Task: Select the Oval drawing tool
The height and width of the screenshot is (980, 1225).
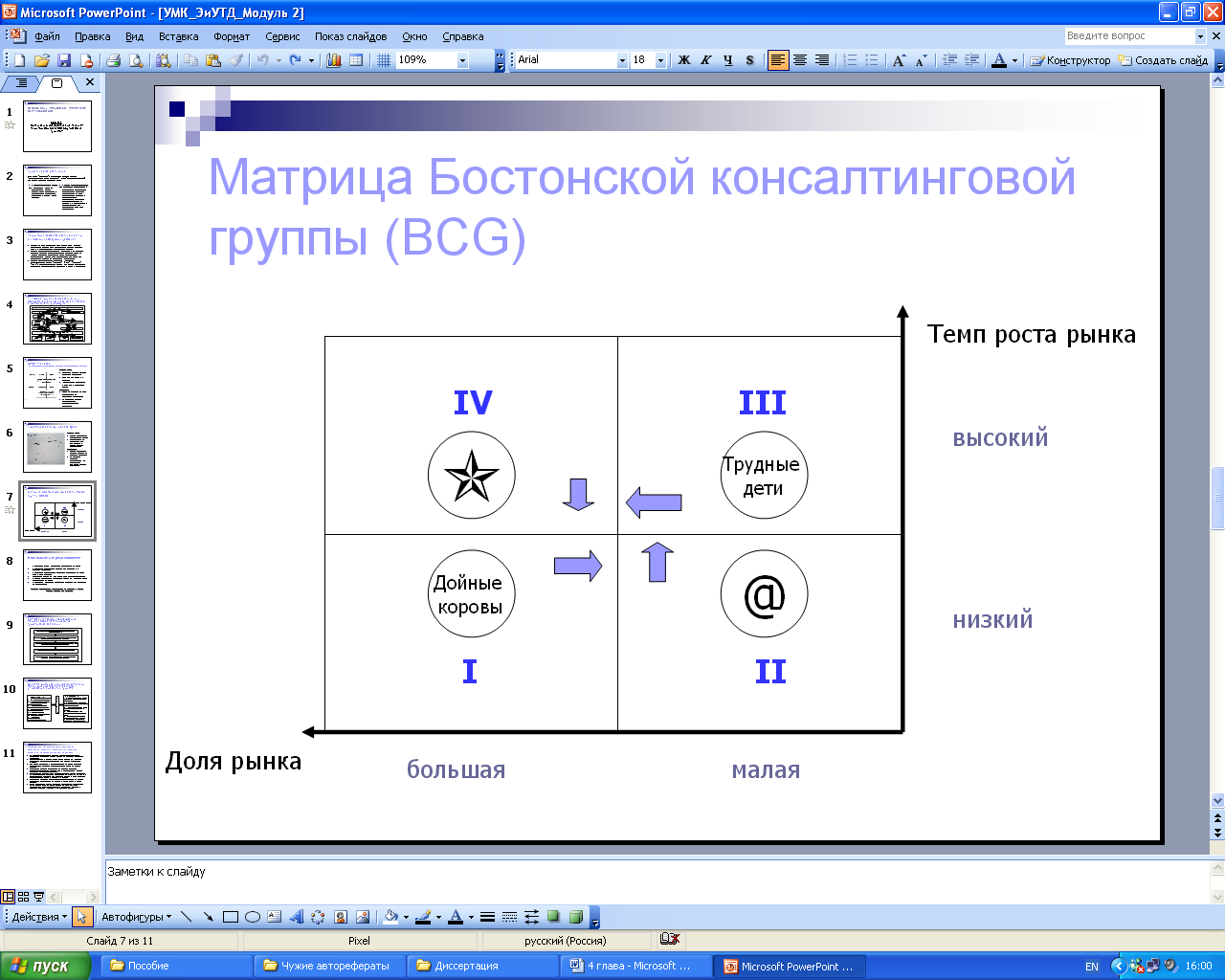Action: coord(252,917)
